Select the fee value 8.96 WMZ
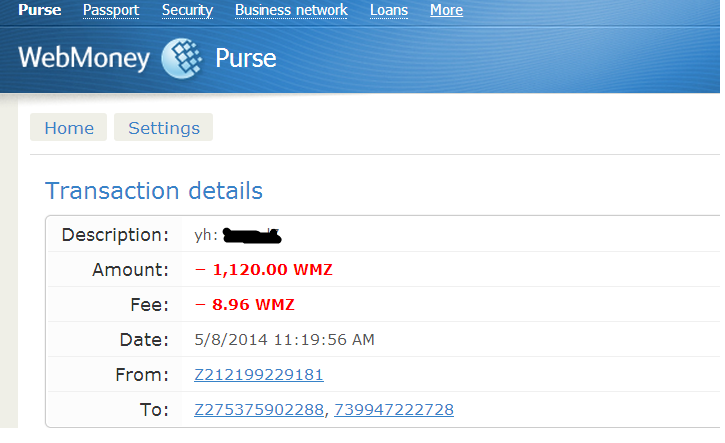 pyautogui.click(x=245, y=305)
